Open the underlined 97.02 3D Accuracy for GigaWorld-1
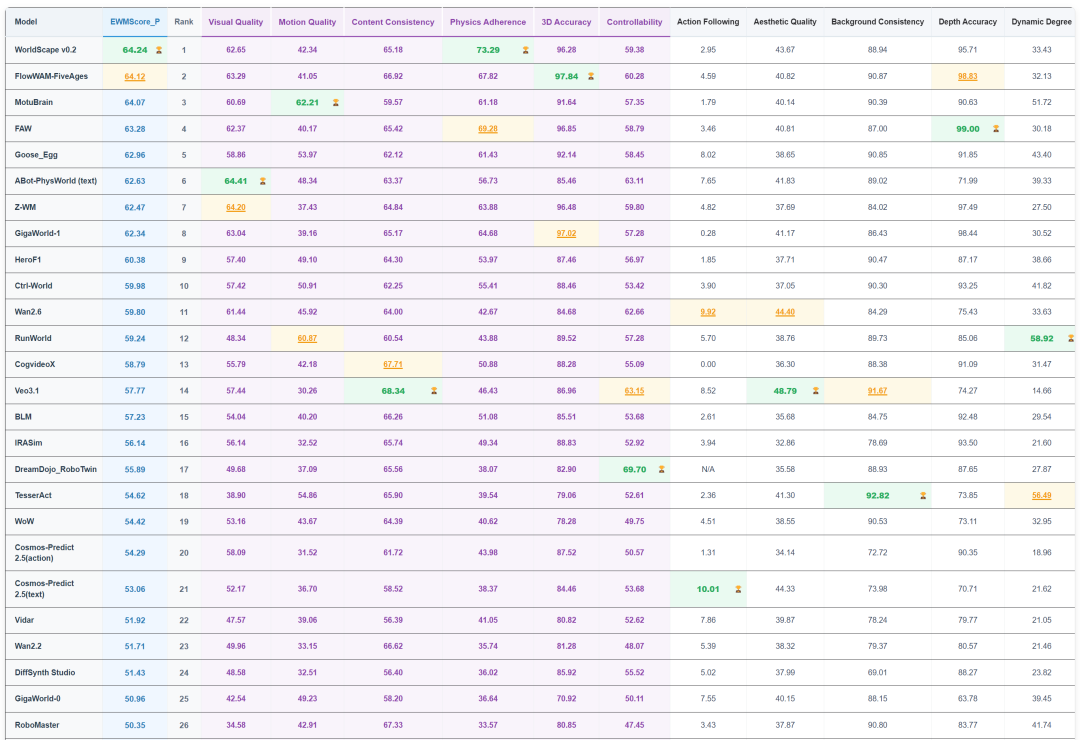The height and width of the screenshot is (740, 1080). 566,234
